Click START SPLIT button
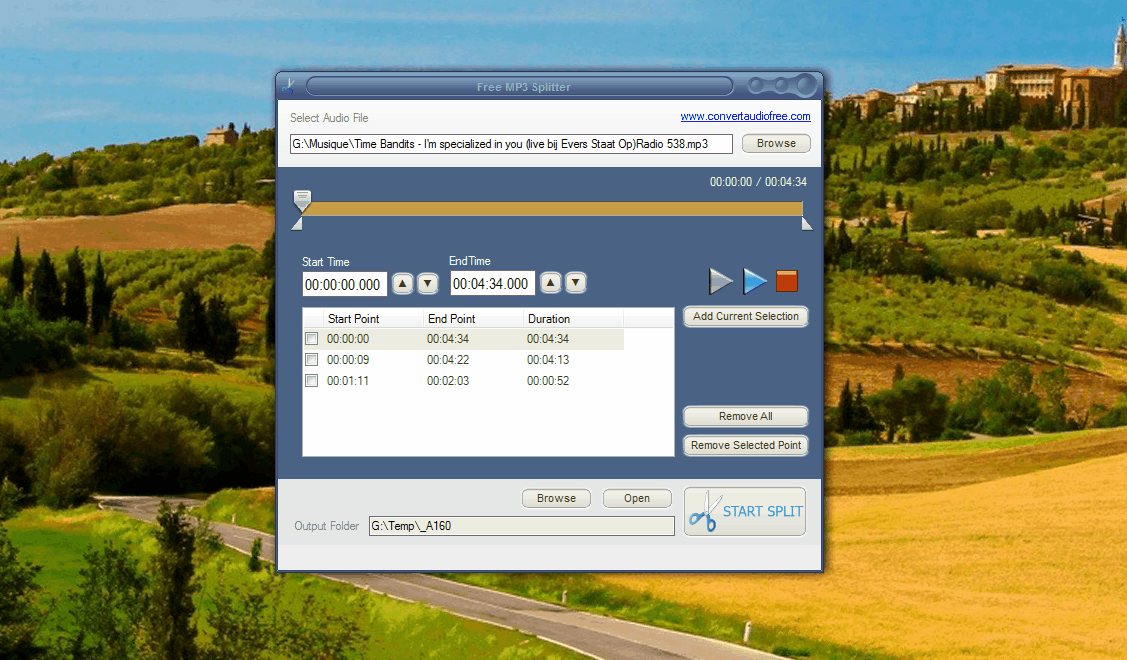 (x=745, y=511)
